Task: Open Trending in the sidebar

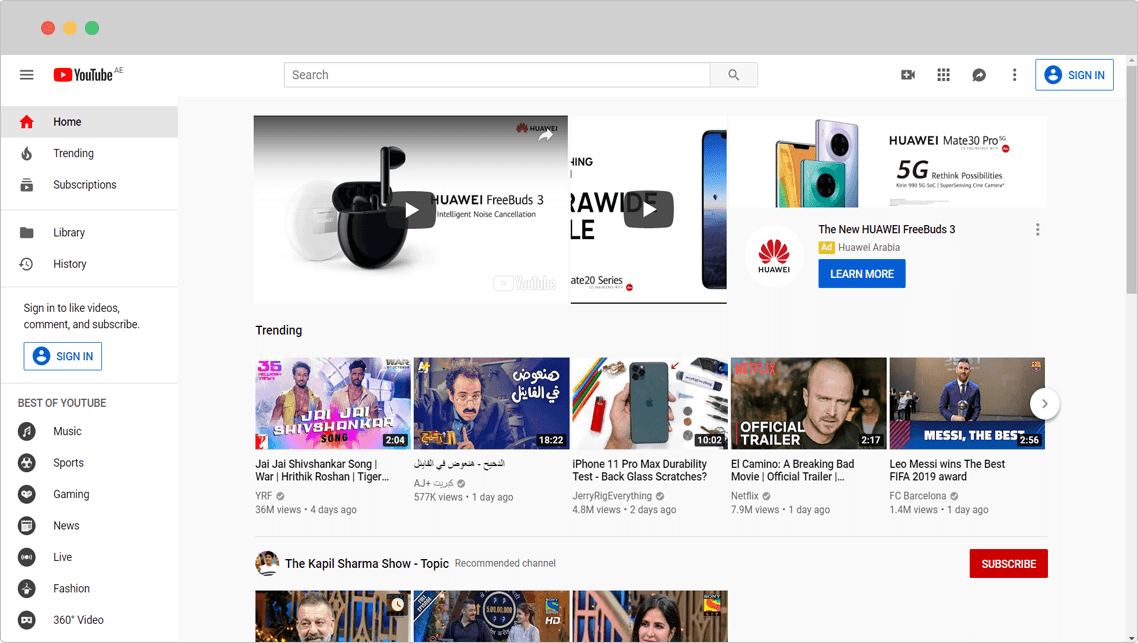Action: [x=89, y=153]
